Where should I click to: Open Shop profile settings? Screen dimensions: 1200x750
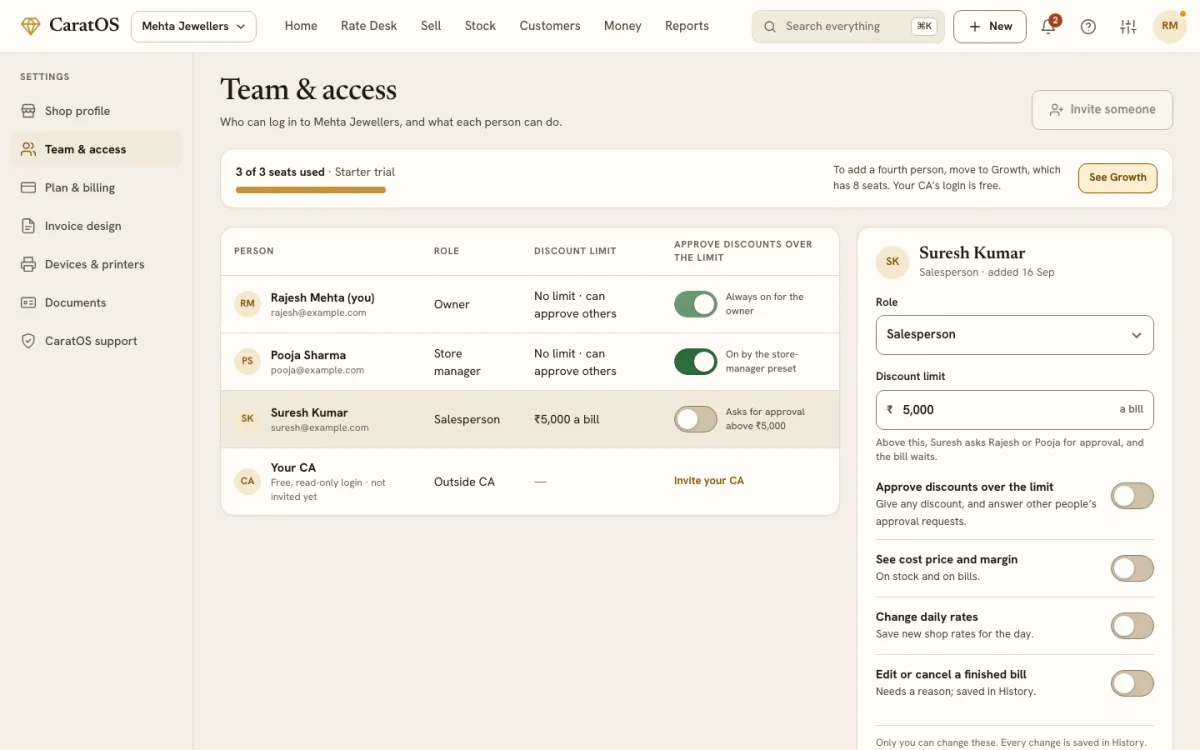point(97,111)
